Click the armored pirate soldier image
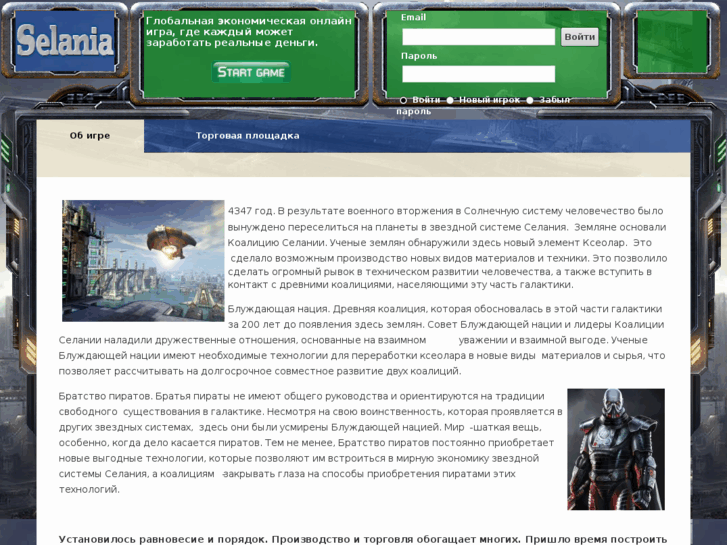Viewport: 727px width, 545px height. [x=616, y=449]
